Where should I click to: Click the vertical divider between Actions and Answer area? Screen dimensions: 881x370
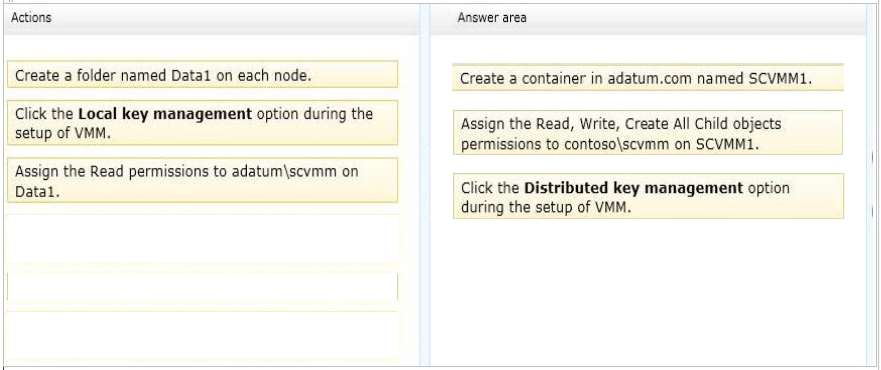coord(425,185)
